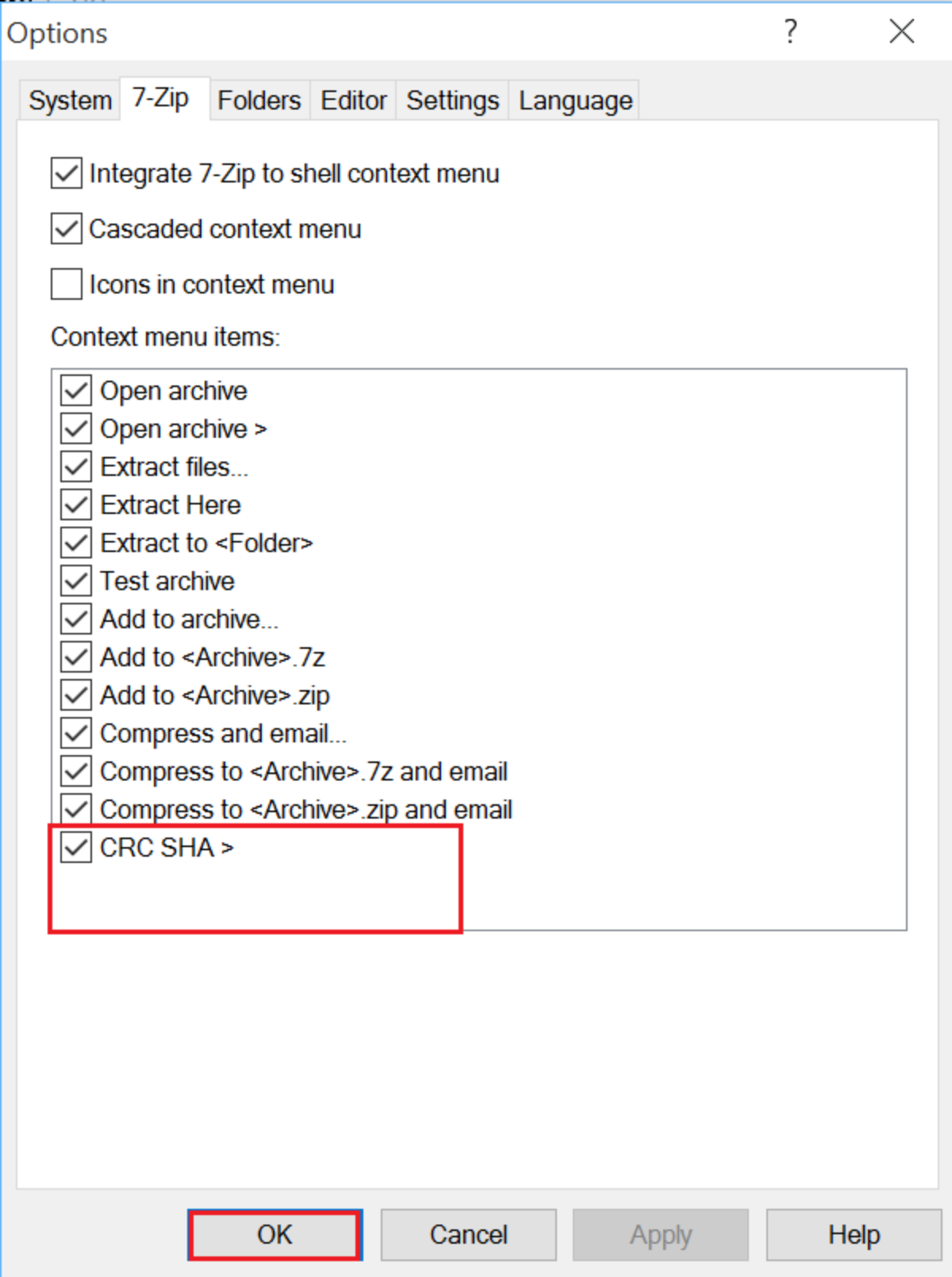Uncheck the CRC SHA > item
The image size is (952, 1277).
pos(76,848)
